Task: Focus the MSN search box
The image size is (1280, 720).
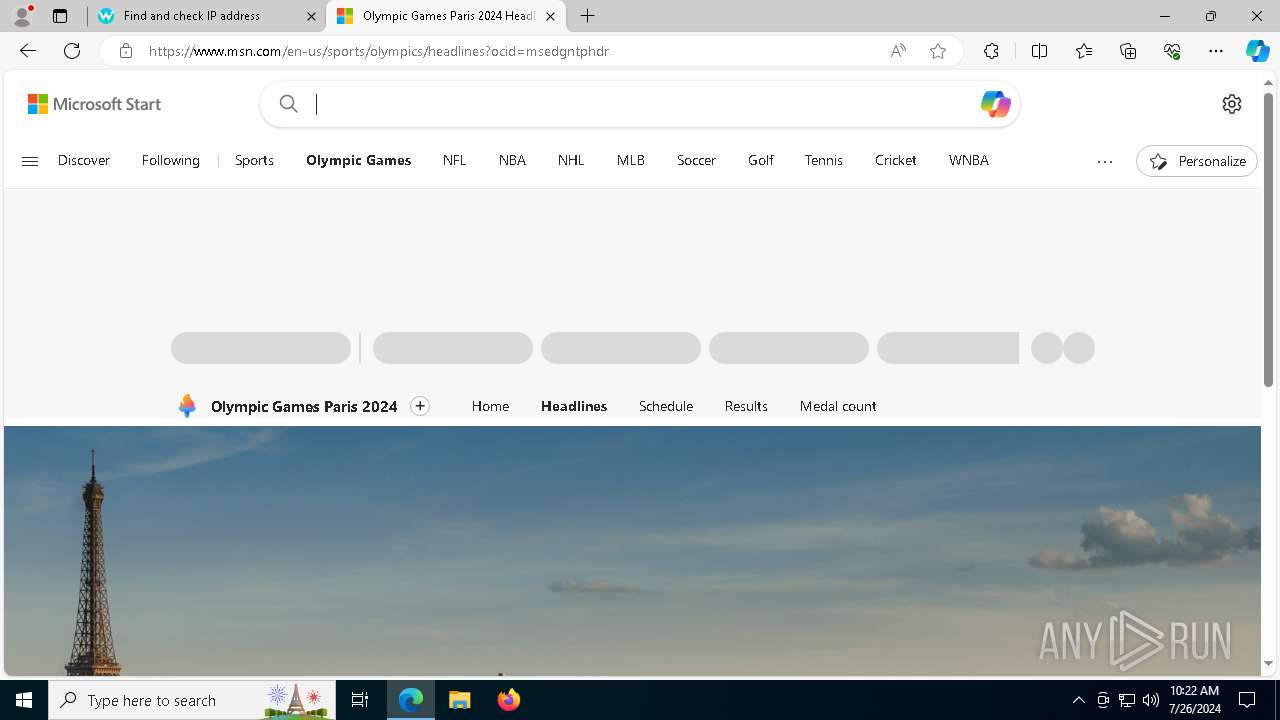Action: coord(640,104)
